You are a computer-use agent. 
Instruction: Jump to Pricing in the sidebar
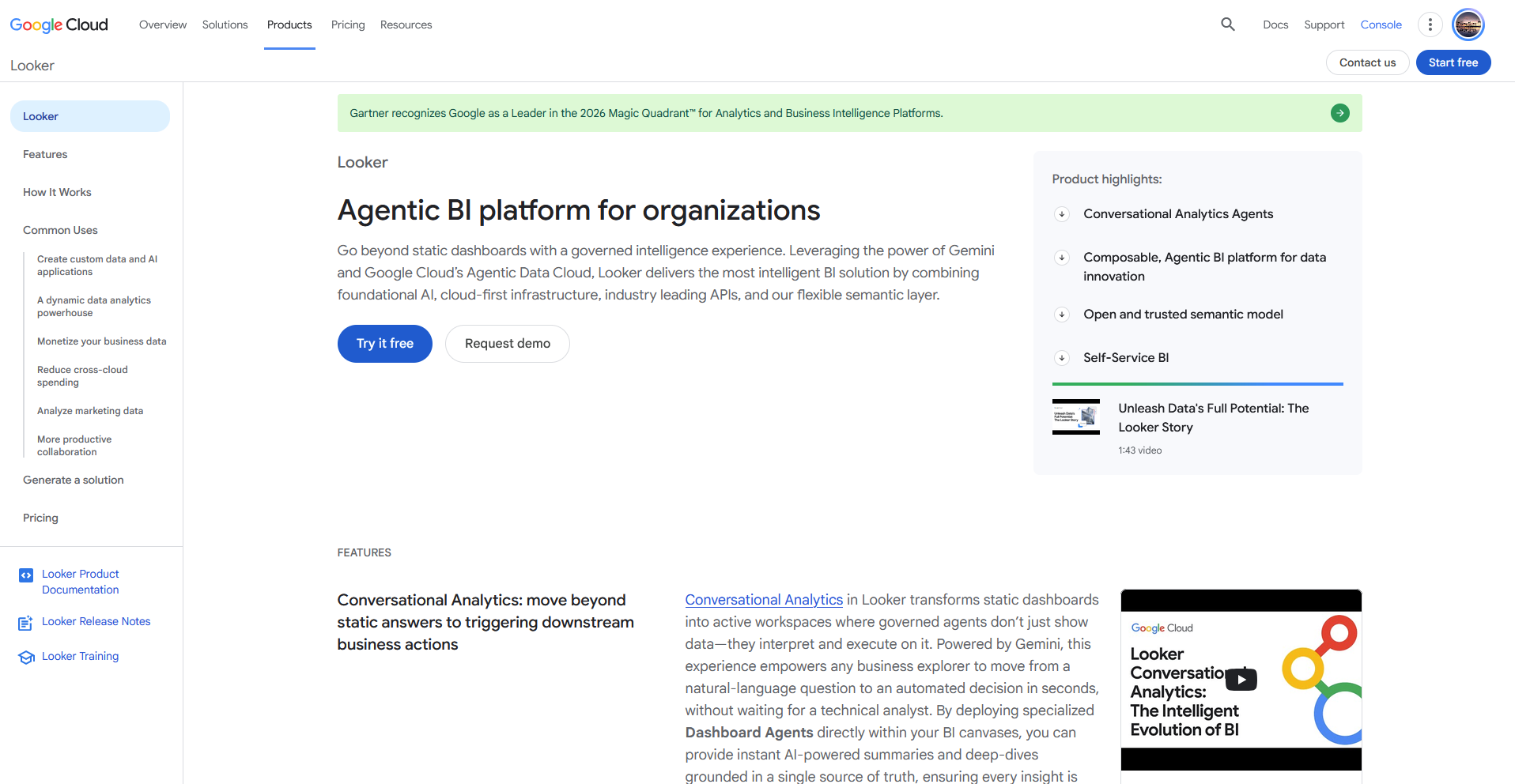pos(40,518)
